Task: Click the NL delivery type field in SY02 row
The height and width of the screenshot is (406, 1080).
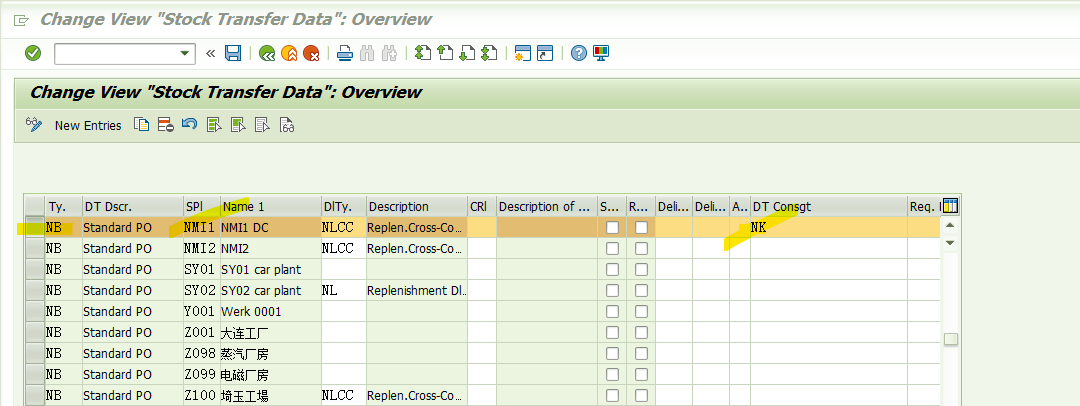Action: pyautogui.click(x=343, y=290)
